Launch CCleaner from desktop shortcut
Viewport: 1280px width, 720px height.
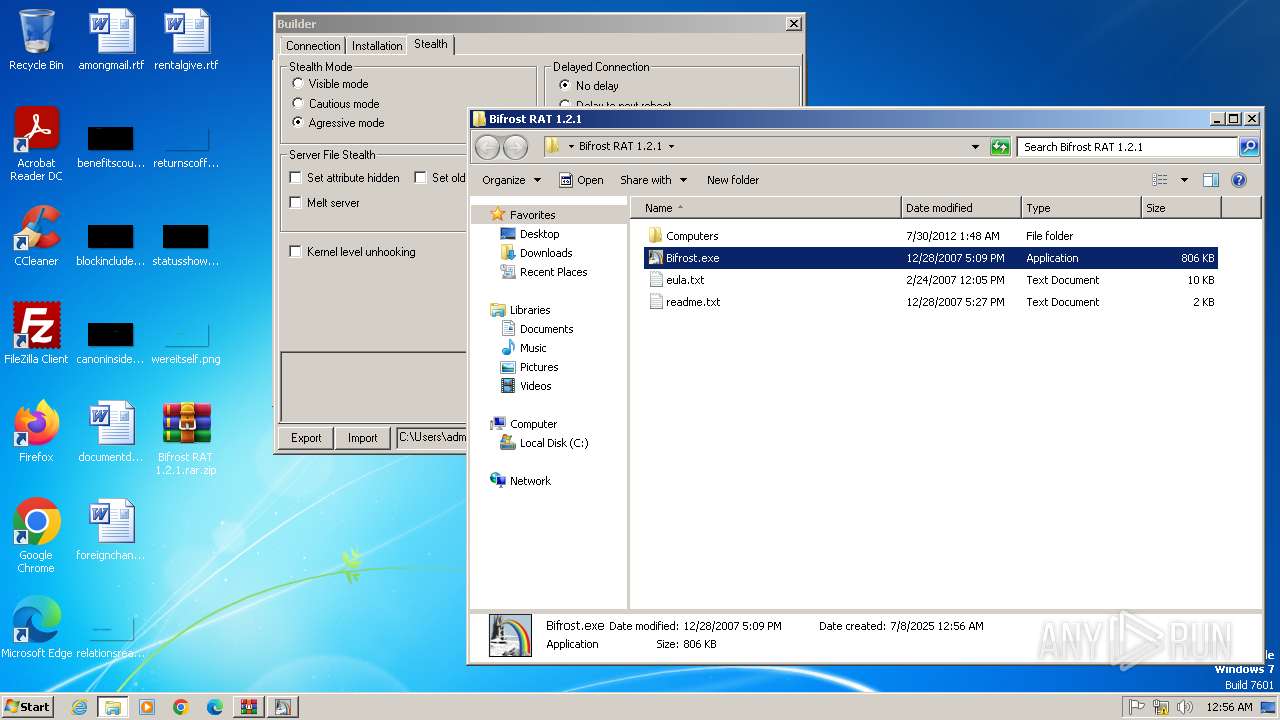(36, 236)
